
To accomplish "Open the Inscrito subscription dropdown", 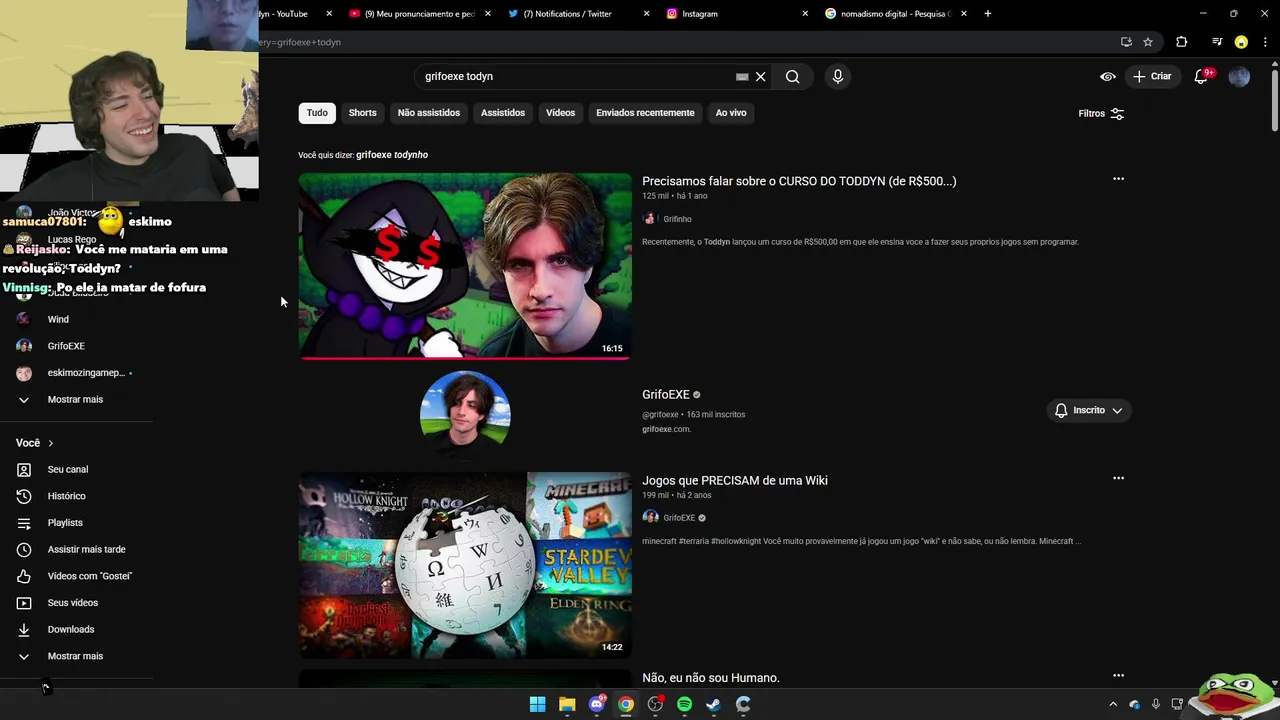I will [1089, 410].
